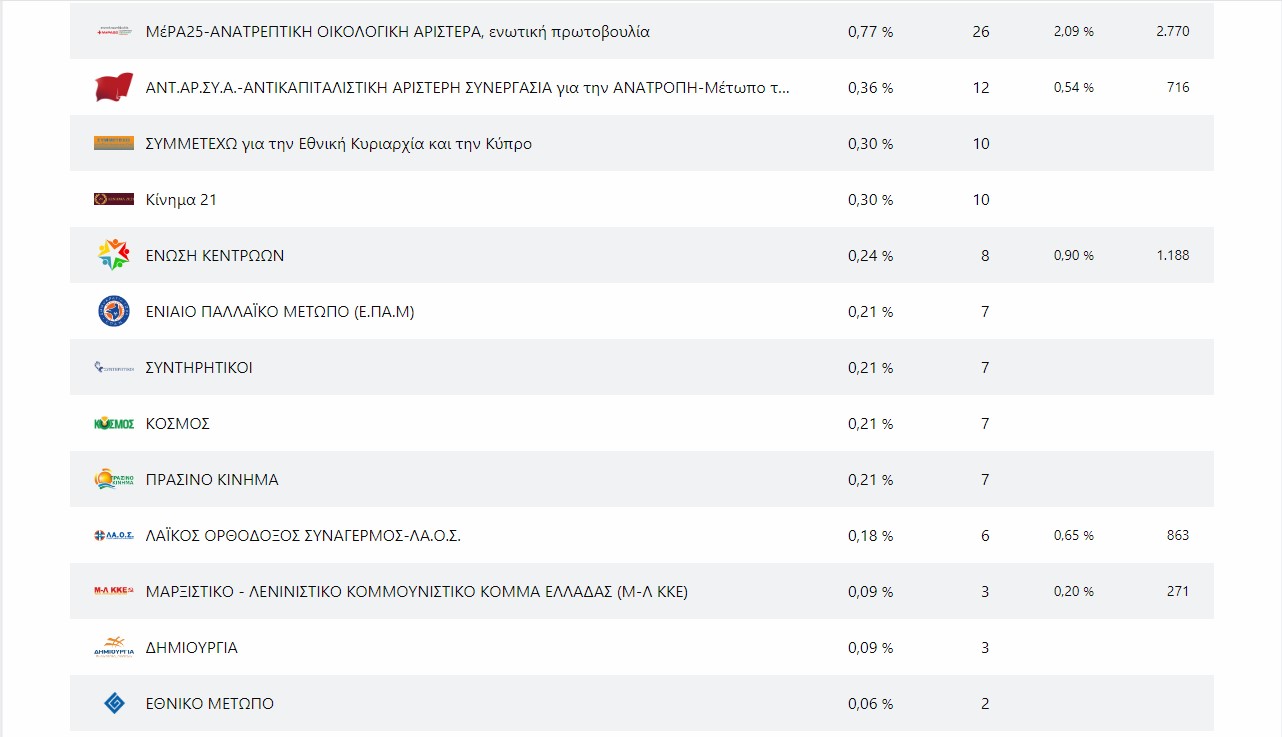Click the Μ-Λ ΚΚΕ red logo
This screenshot has height=737, width=1282.
114,591
